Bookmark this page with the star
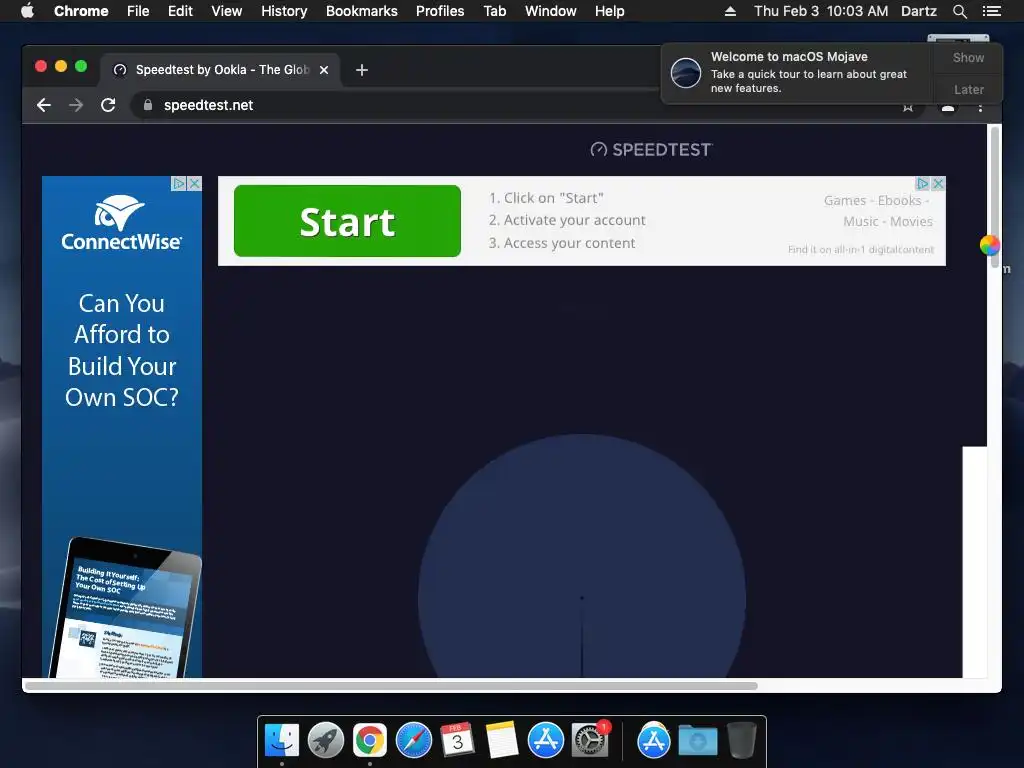Image resolution: width=1024 pixels, height=768 pixels. click(x=908, y=107)
